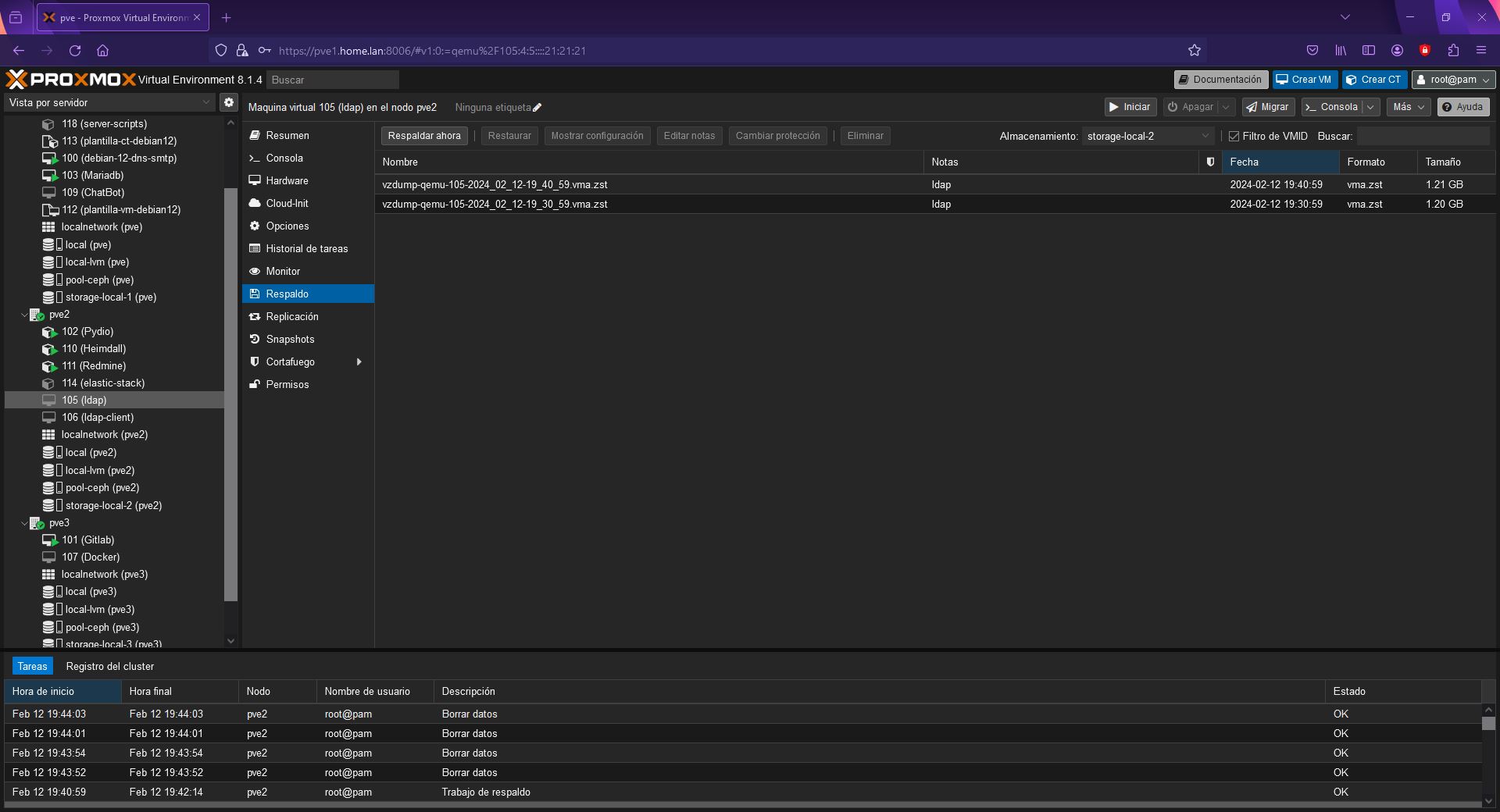Sort by the Tamaño column header
This screenshot has width=1500, height=812.
click(x=1456, y=162)
